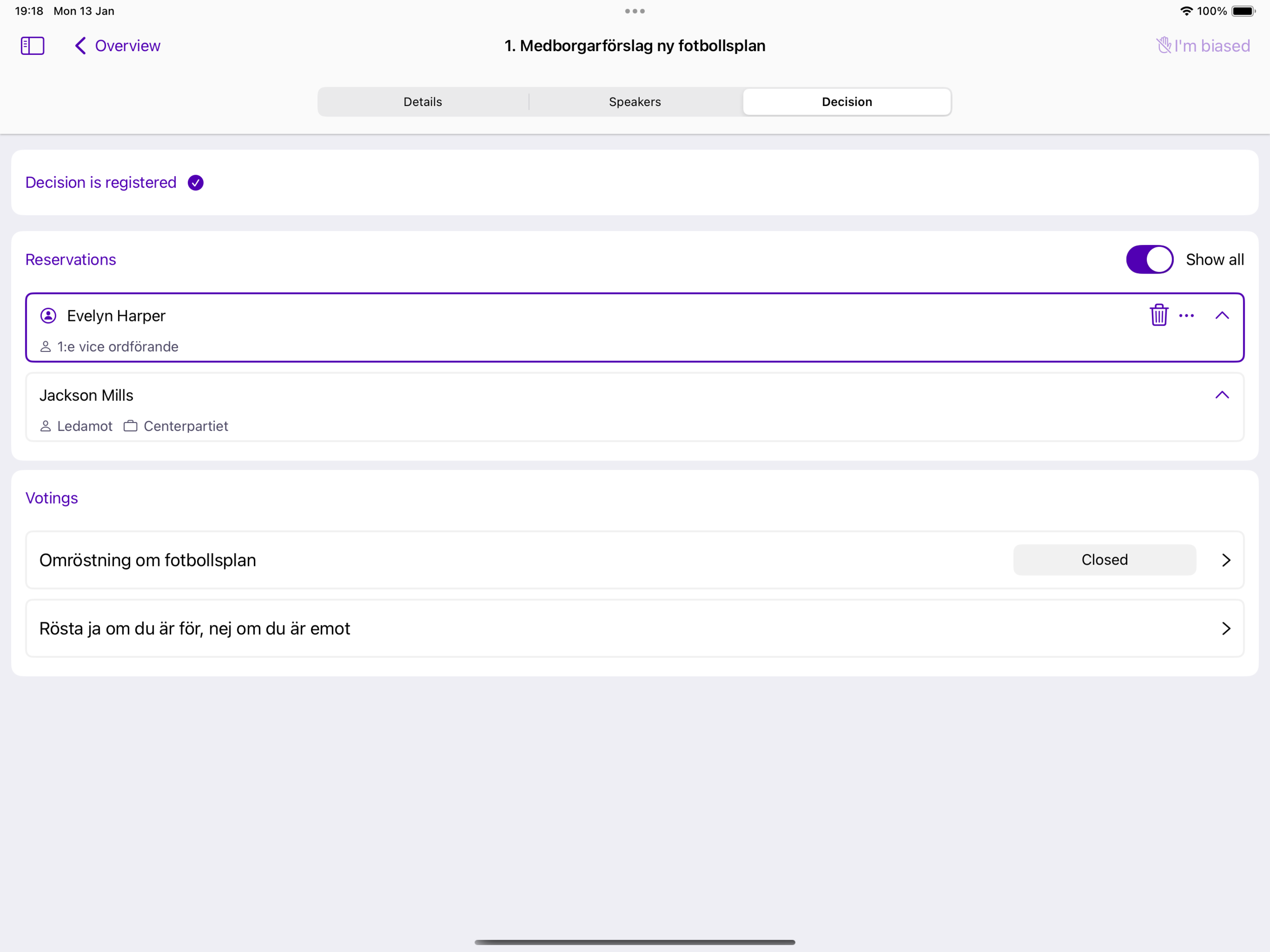This screenshot has width=1270, height=952.
Task: Tap the Wi-Fi status icon
Action: pos(1186,11)
